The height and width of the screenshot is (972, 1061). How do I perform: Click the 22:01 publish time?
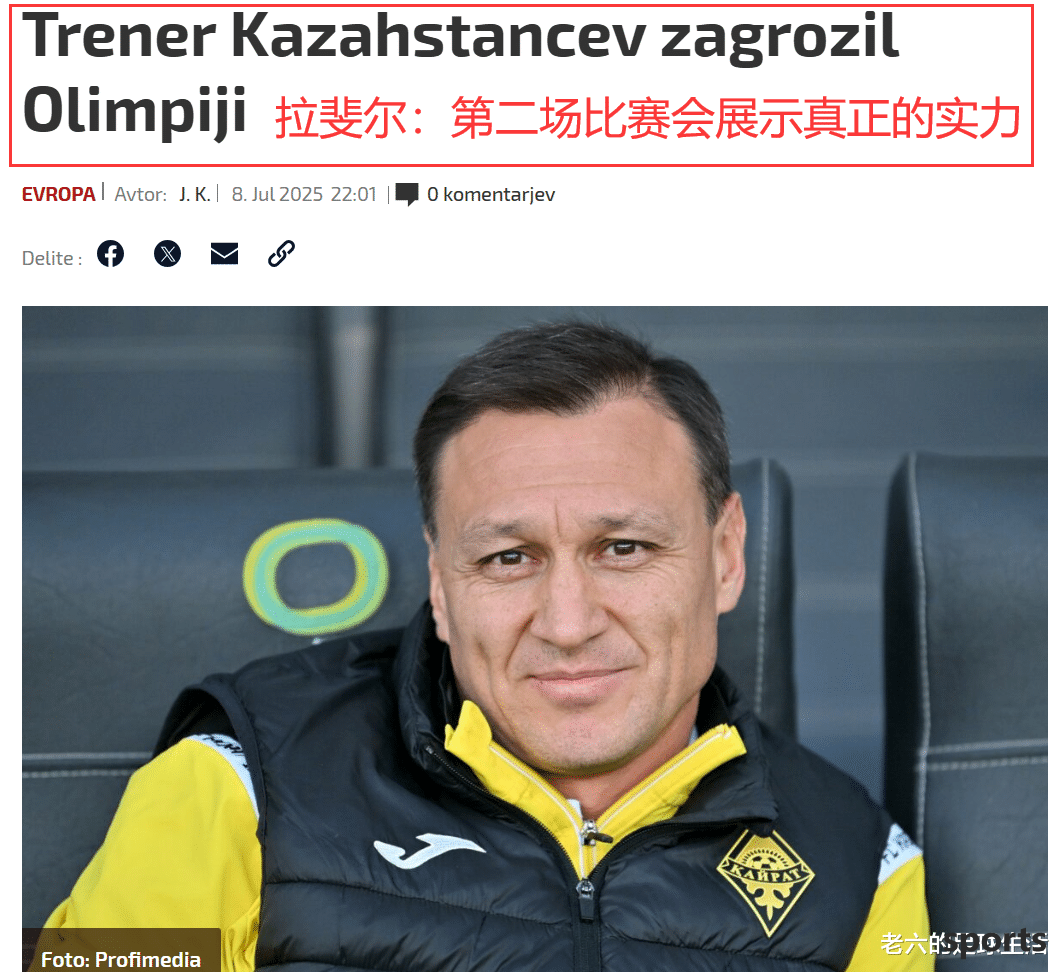[x=353, y=195]
